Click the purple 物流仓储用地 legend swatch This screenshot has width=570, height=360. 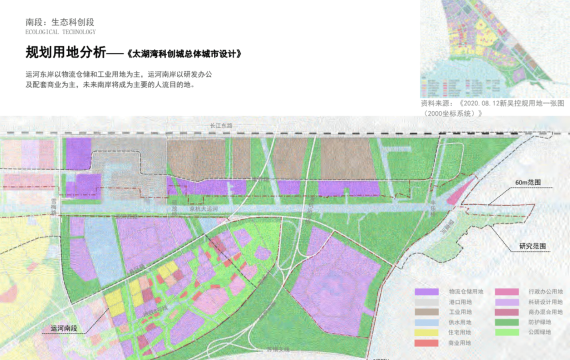point(427,292)
